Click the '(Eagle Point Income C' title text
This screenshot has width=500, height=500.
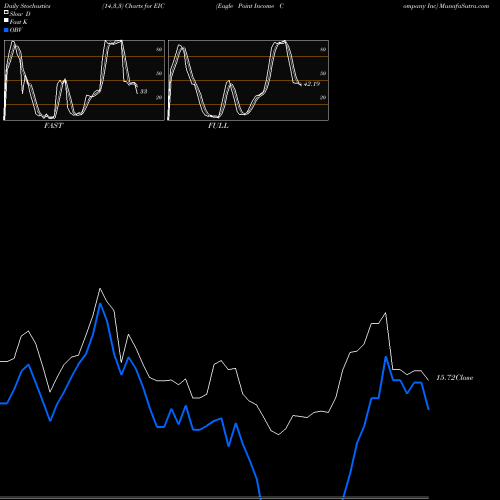tap(250, 6)
